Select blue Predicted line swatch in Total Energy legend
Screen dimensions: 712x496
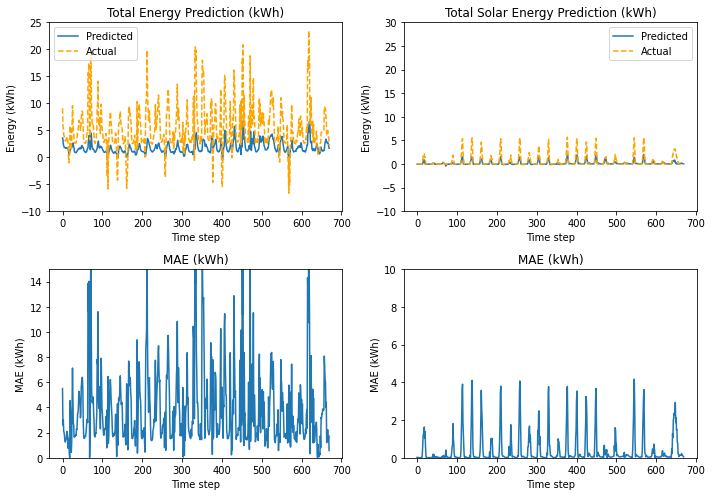click(x=68, y=36)
